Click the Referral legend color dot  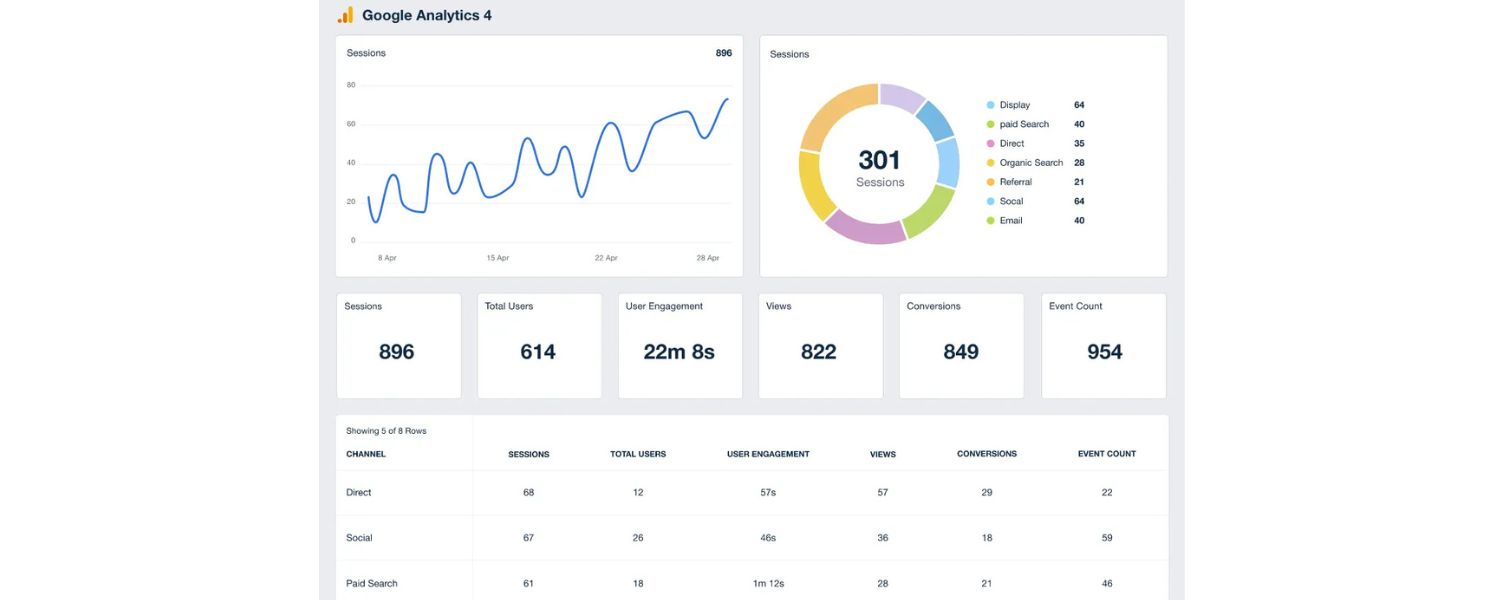click(x=990, y=181)
